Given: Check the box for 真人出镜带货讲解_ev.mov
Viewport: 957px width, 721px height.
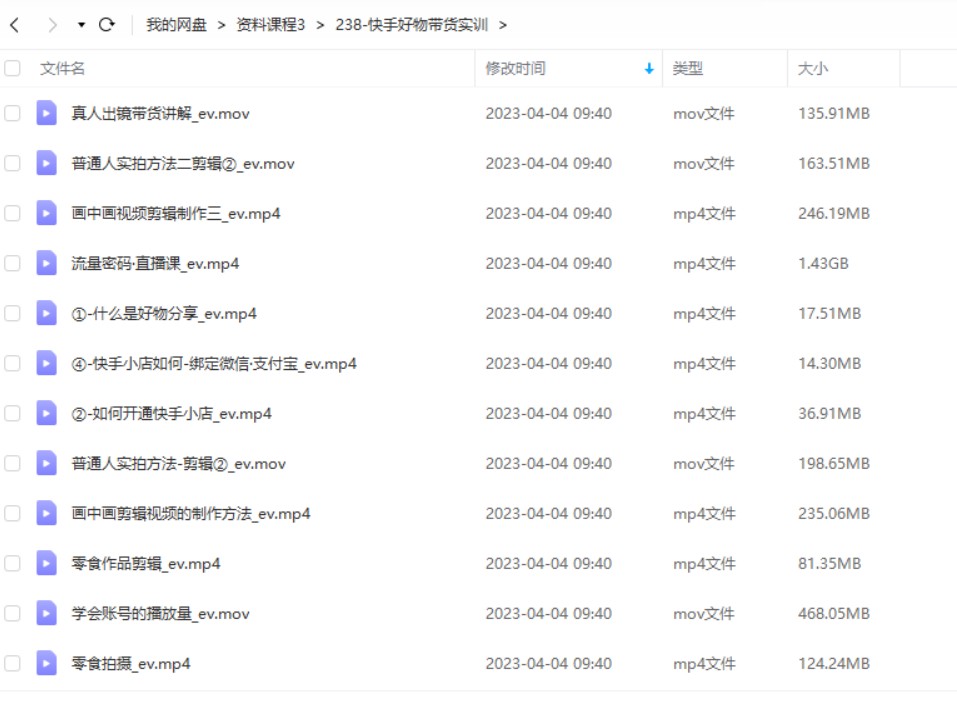Looking at the screenshot, I should [12, 113].
